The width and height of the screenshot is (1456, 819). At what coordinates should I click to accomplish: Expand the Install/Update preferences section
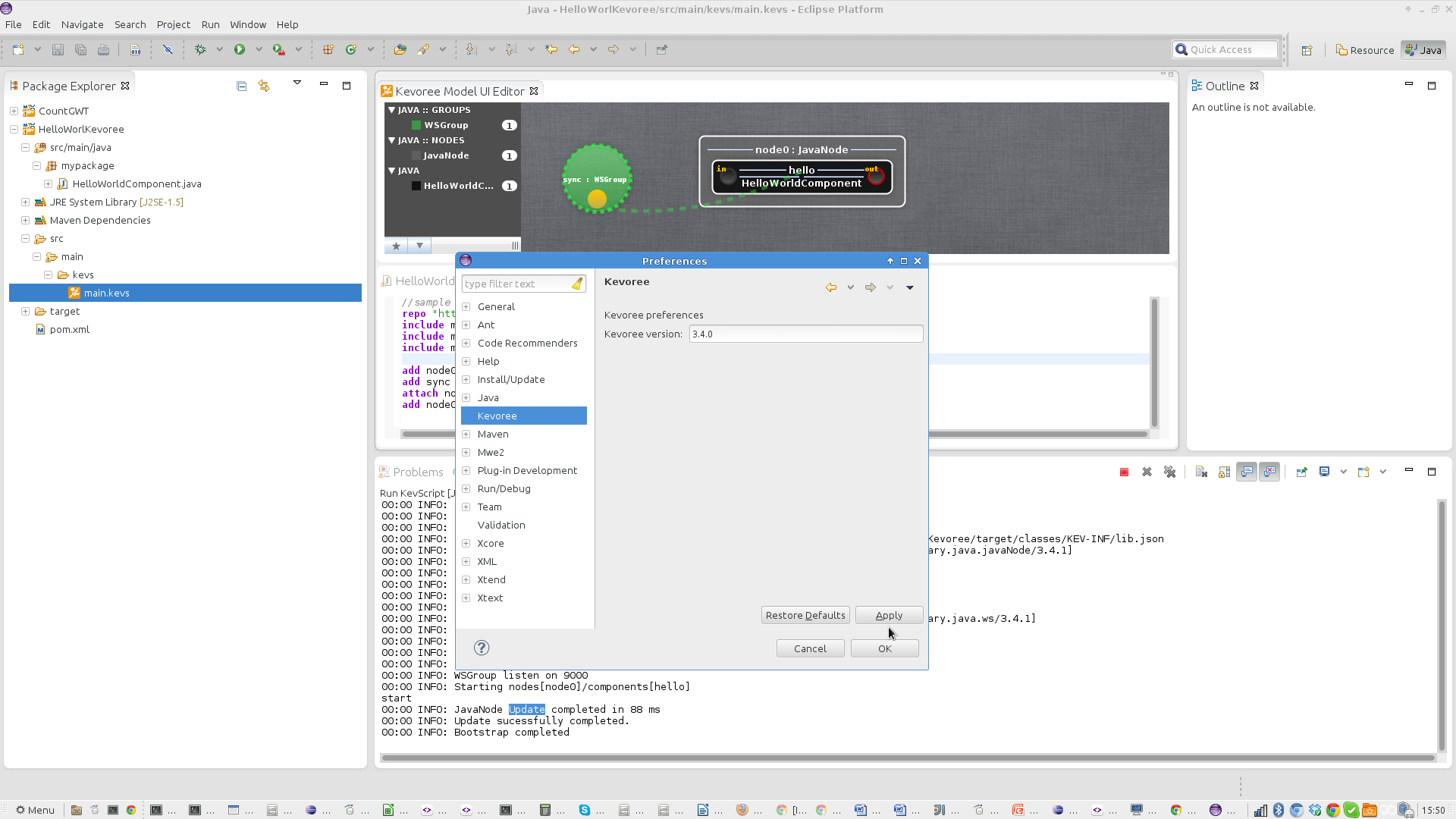pos(466,379)
